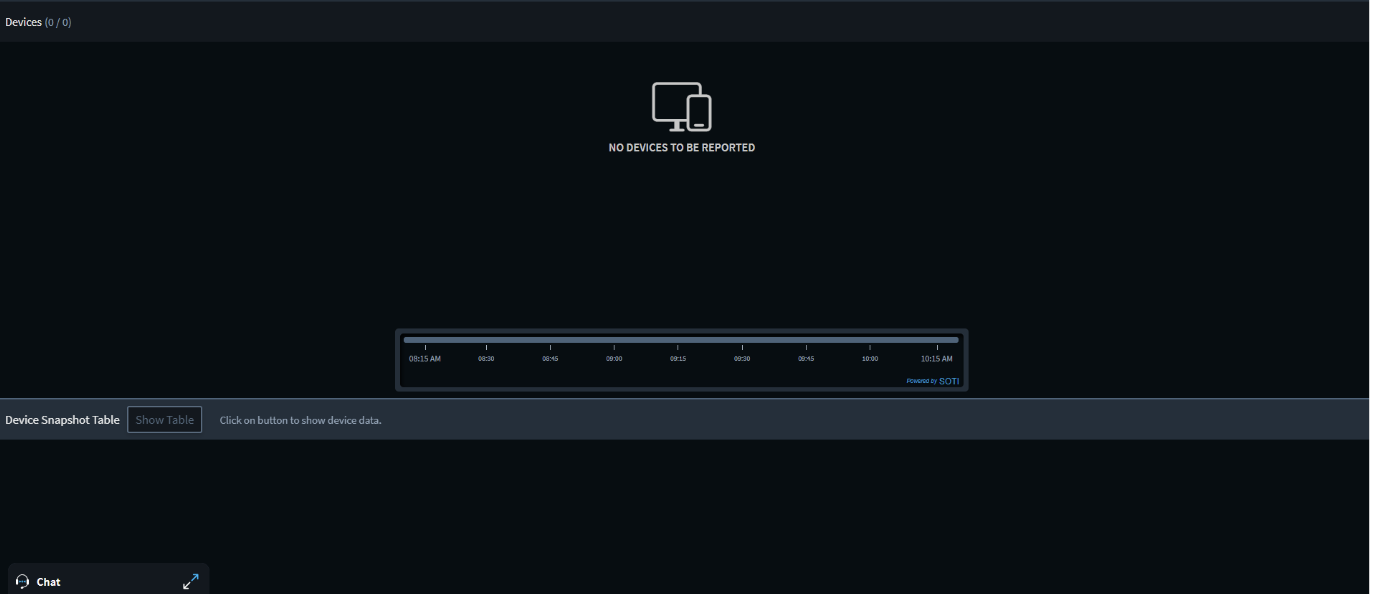Click the Devices (0 / 0) header

[38, 22]
